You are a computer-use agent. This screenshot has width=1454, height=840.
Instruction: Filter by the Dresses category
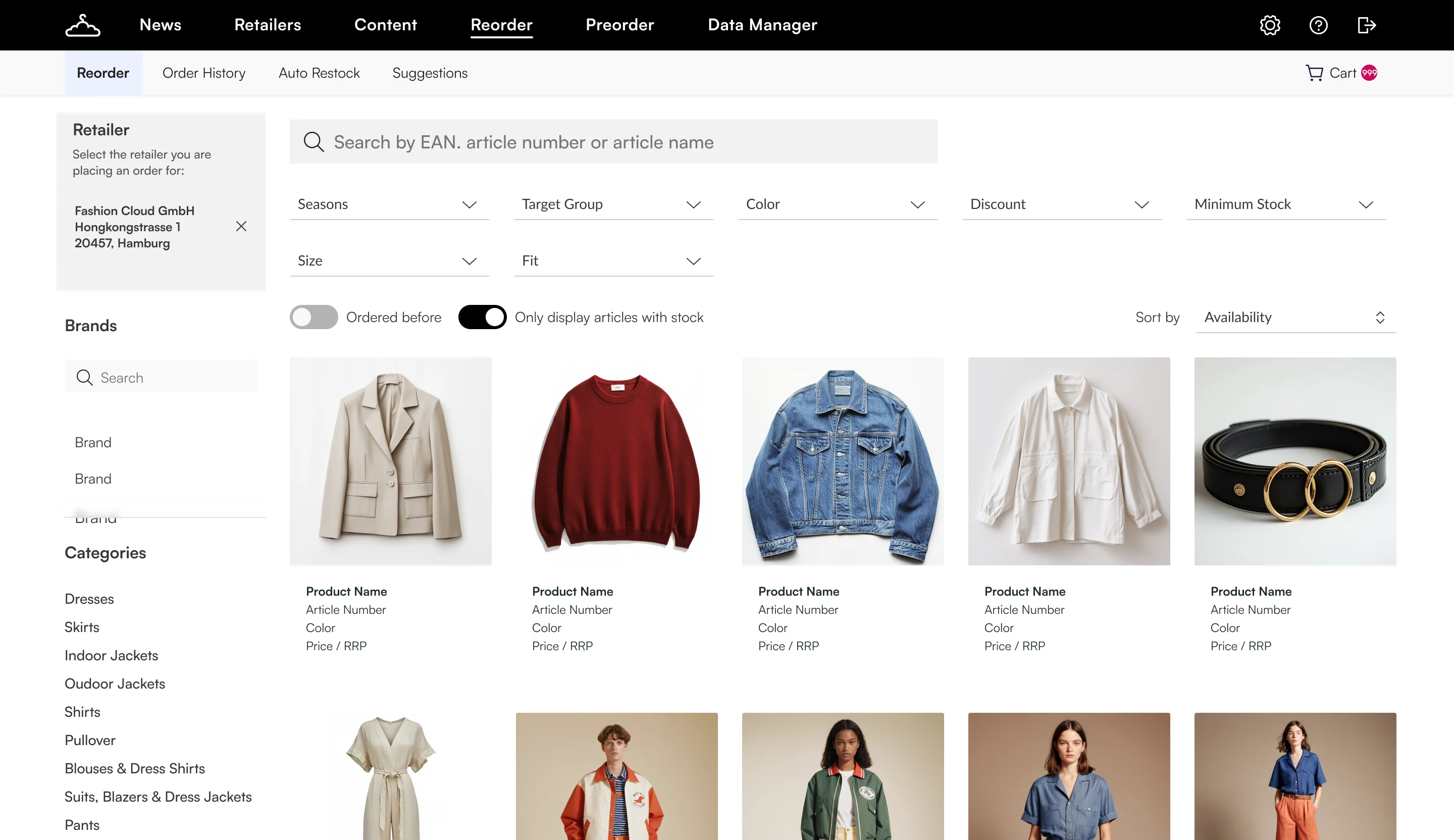tap(89, 599)
